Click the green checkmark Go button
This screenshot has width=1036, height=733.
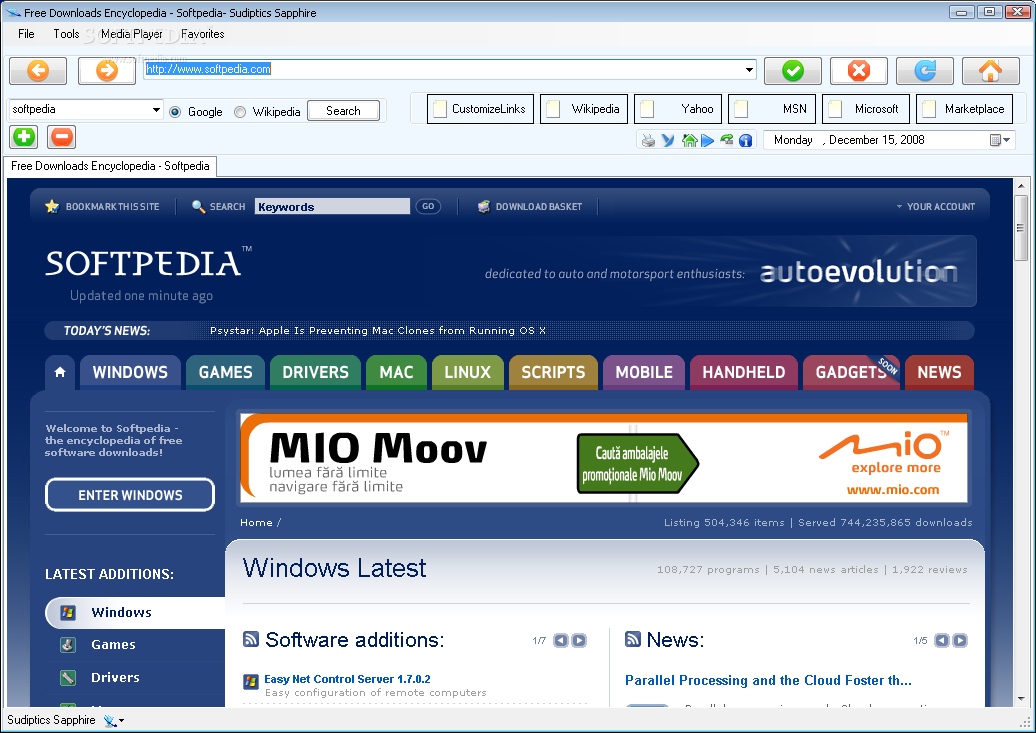pyautogui.click(x=793, y=71)
